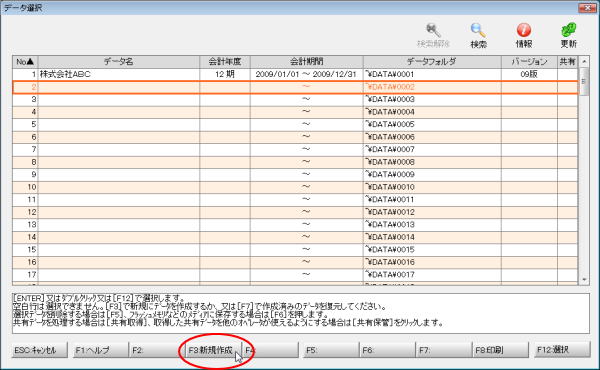Click the F7: button

(444, 350)
